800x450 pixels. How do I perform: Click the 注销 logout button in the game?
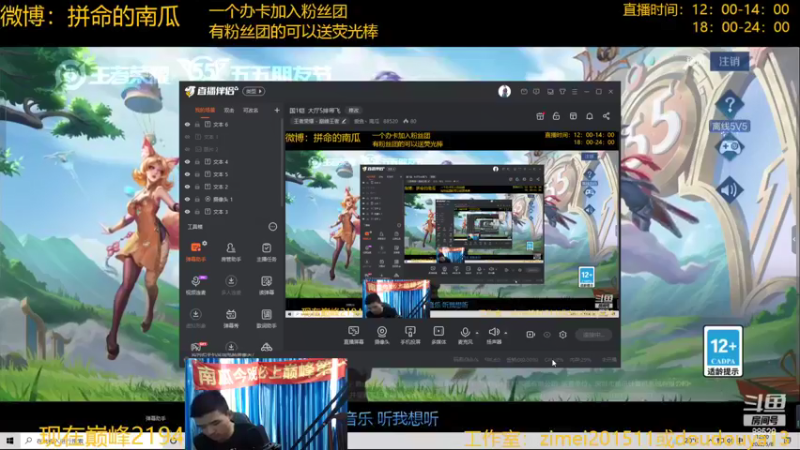click(729, 62)
